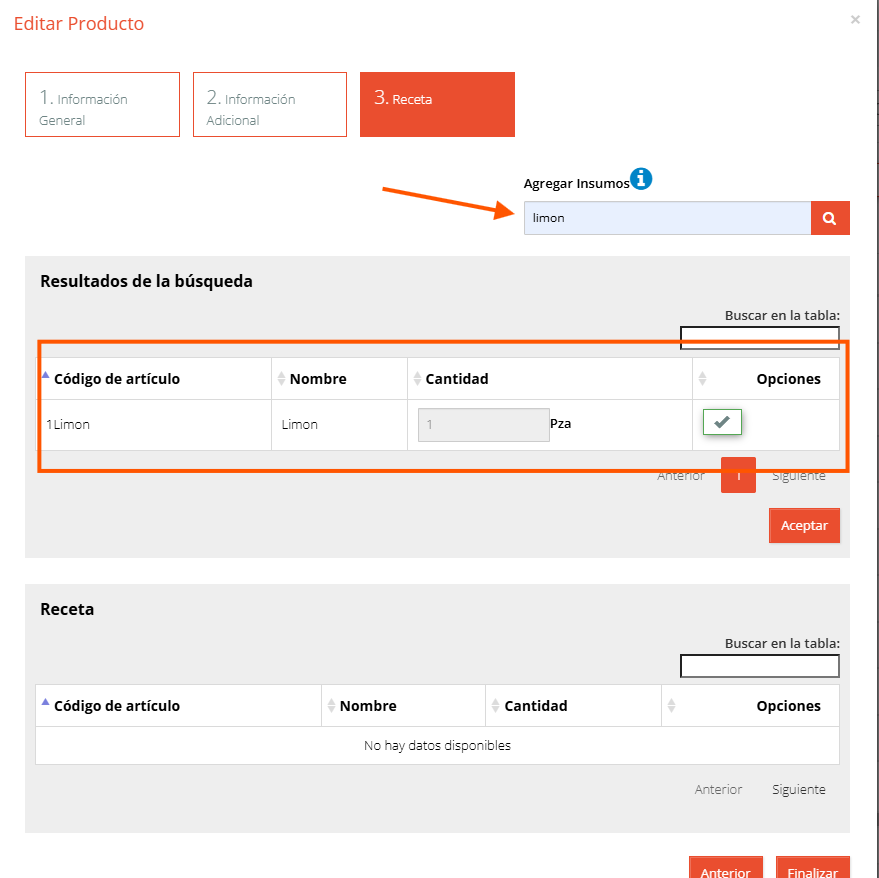879x878 pixels.
Task: Focus the Agregar Insumos search field
Action: (x=667, y=218)
